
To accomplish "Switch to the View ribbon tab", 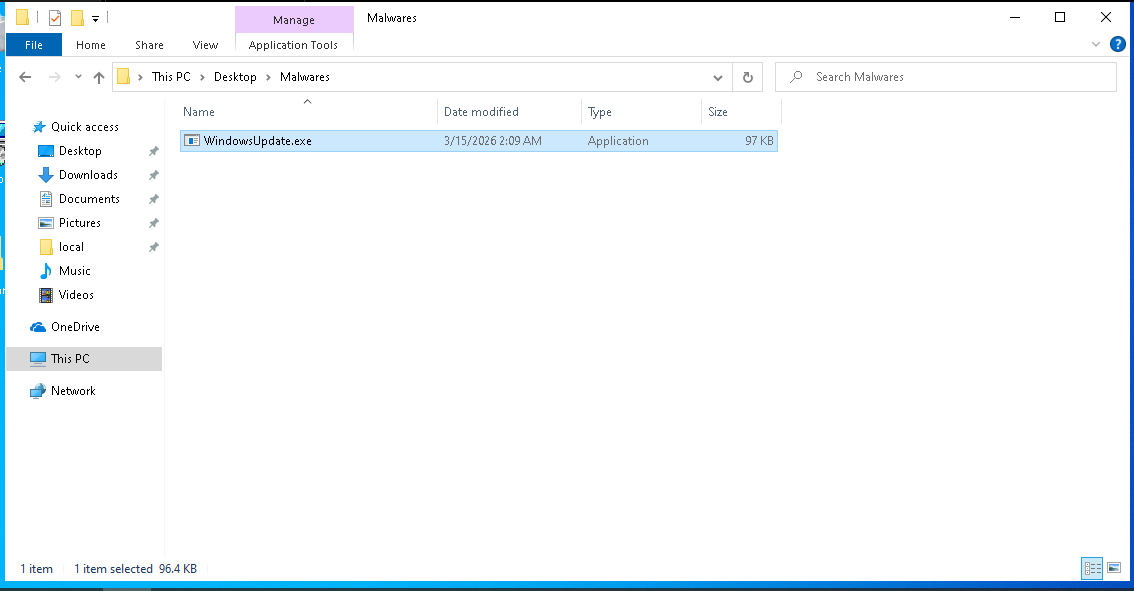I will coord(205,45).
